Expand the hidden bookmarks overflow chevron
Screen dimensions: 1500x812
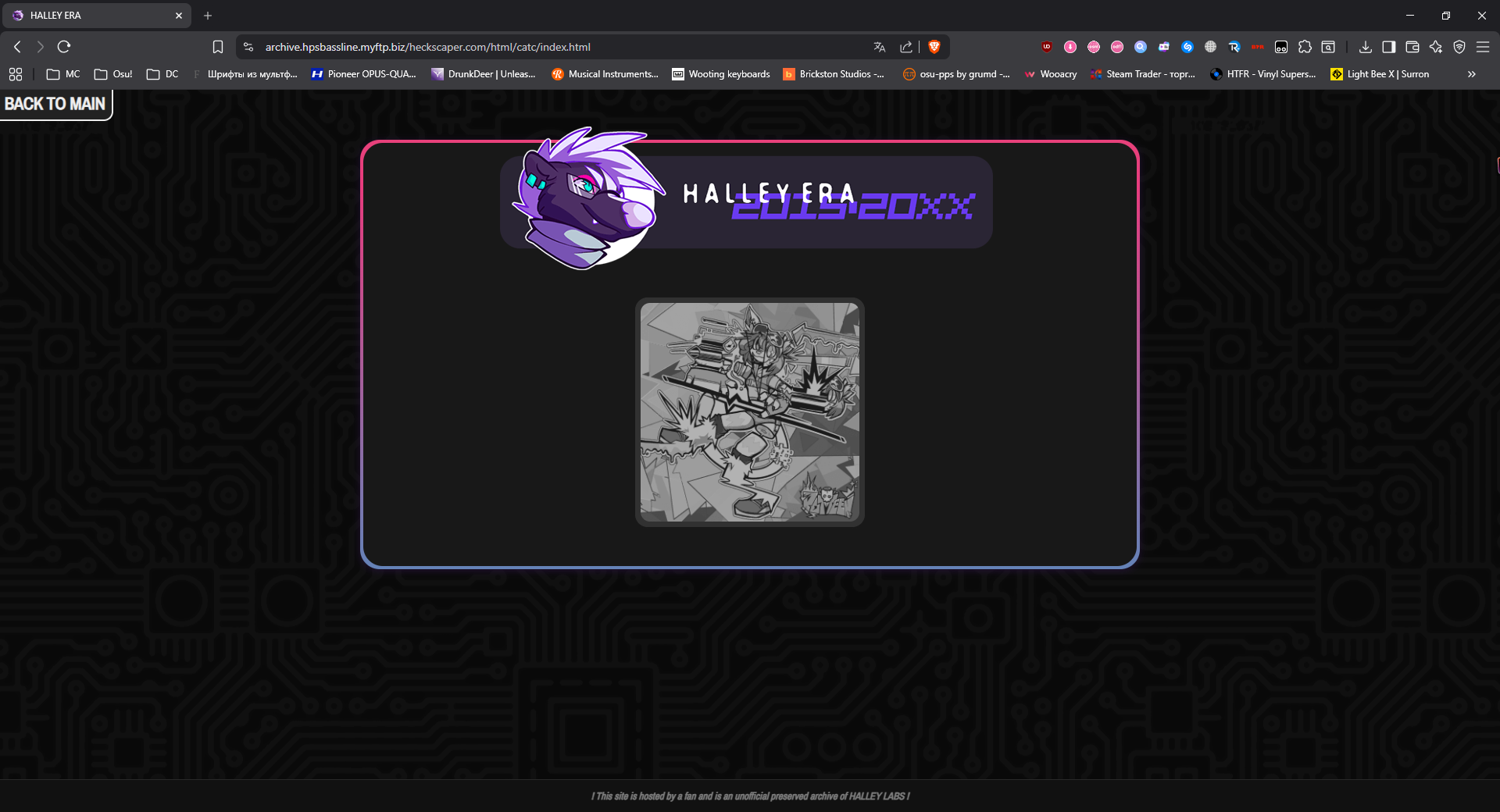point(1471,74)
